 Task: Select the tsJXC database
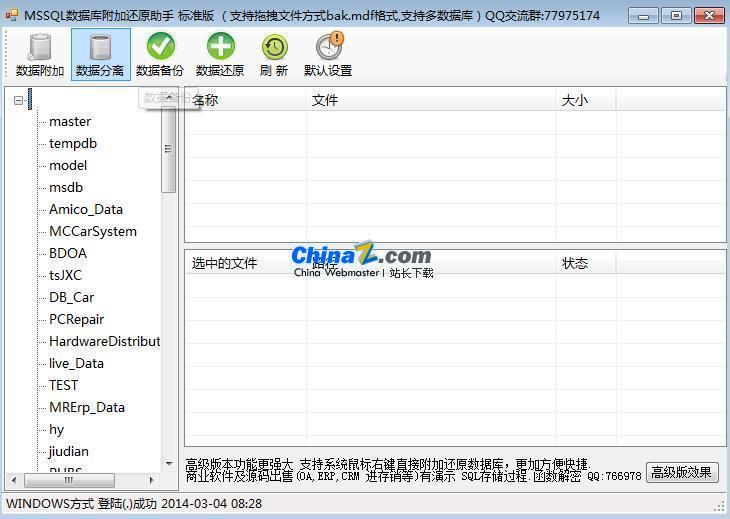[x=65, y=275]
